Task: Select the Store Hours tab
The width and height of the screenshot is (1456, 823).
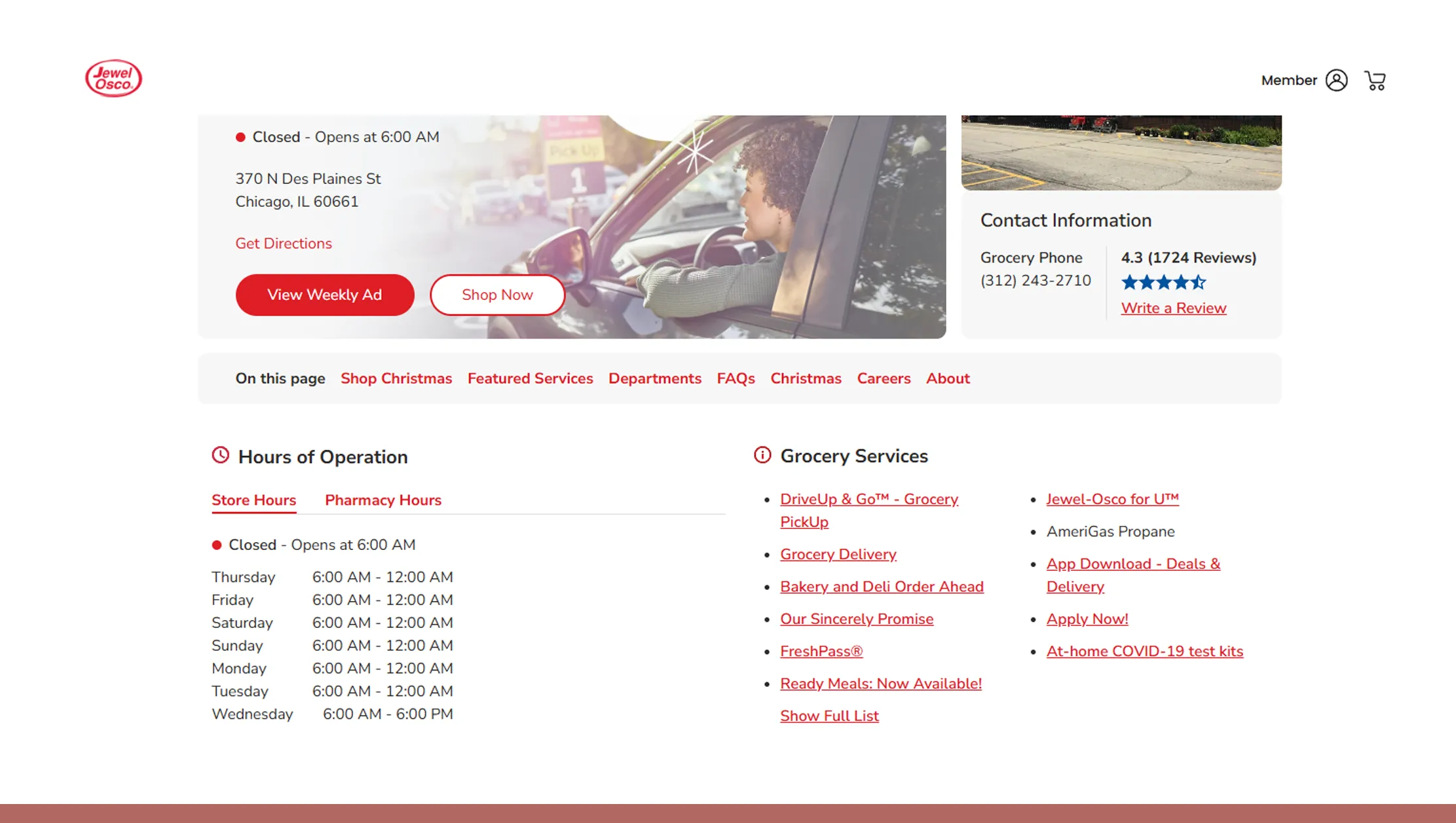Action: [253, 500]
